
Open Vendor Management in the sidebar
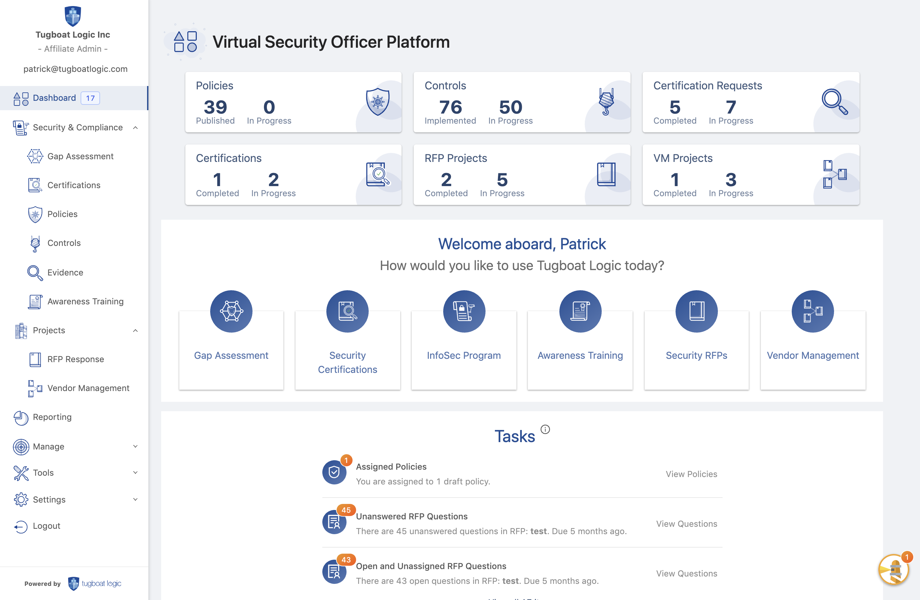[x=89, y=388]
